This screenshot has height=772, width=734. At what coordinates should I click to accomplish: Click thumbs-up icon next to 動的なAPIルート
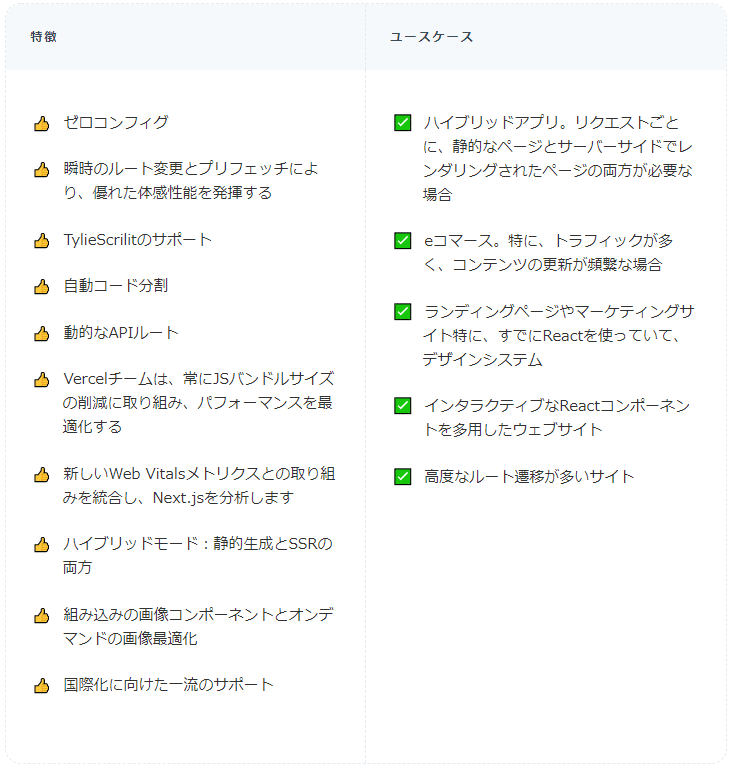pyautogui.click(x=42, y=333)
